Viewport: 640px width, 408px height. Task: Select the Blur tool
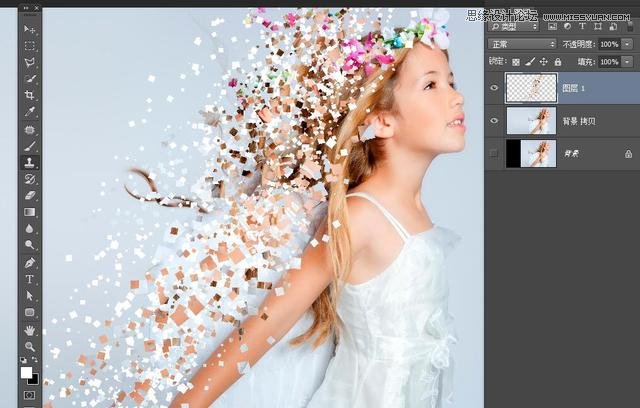coord(29,228)
